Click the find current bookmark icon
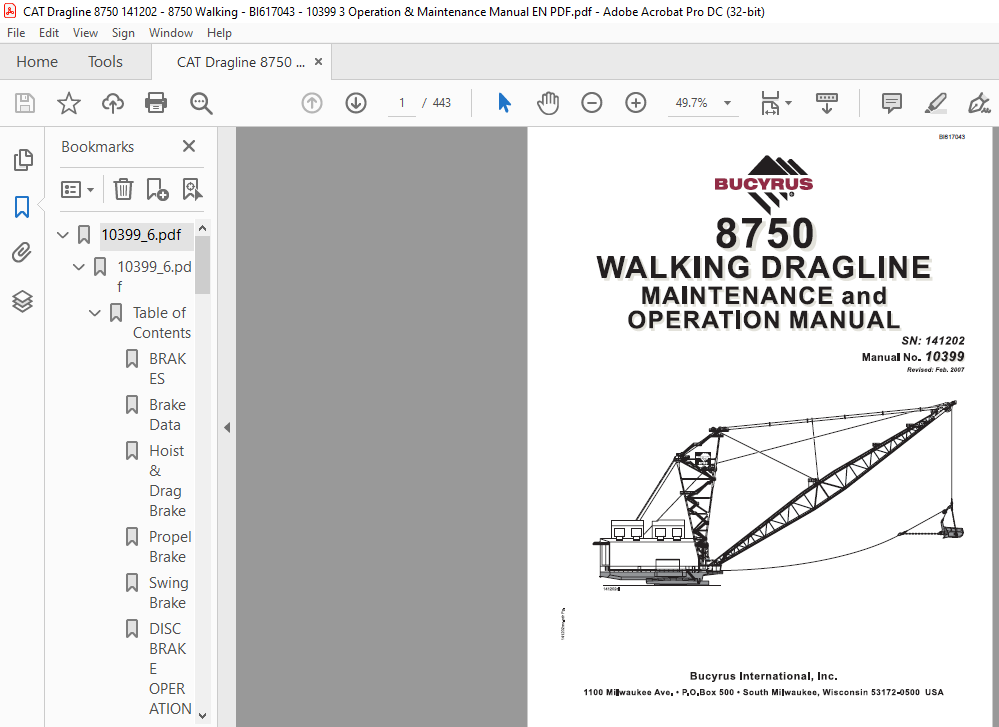The height and width of the screenshot is (727, 999). [192, 189]
